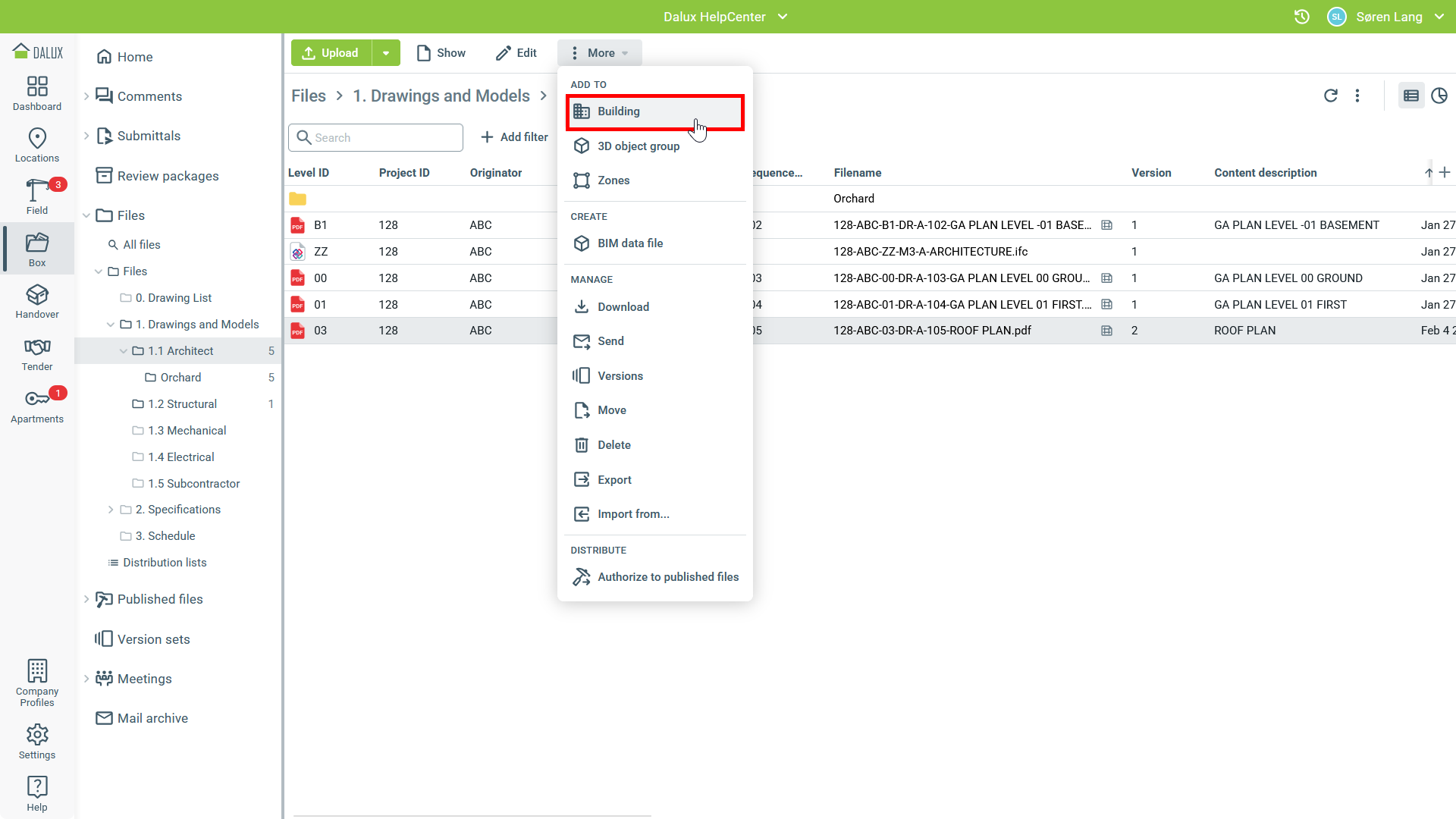This screenshot has height=819, width=1456.
Task: Select 3D object group menu entry
Action: pos(638,146)
